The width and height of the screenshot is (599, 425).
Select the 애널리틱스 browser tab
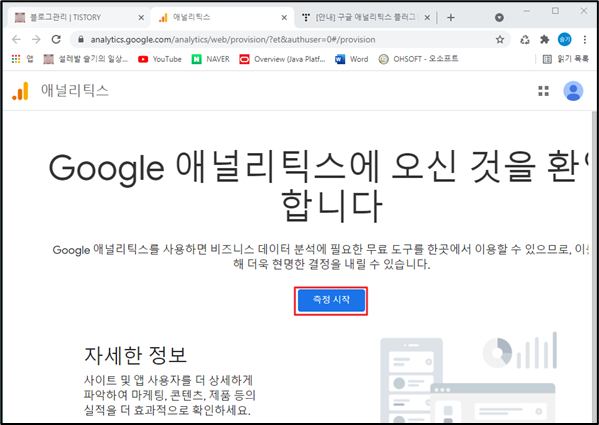222,17
